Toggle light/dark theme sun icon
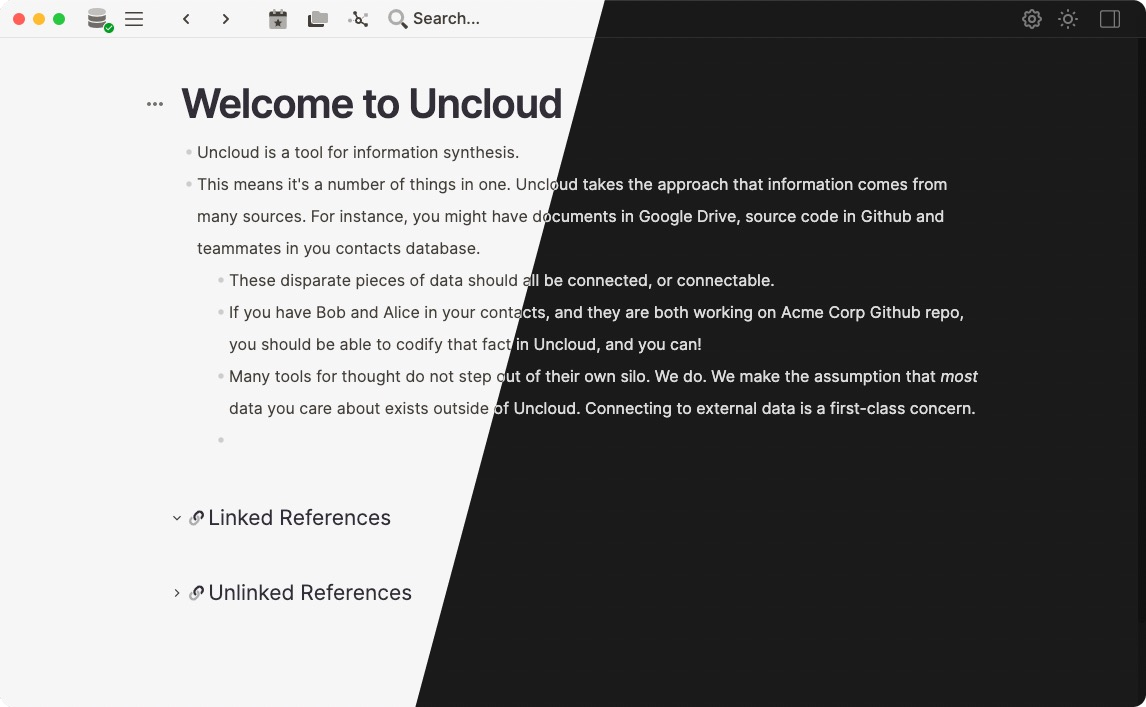Screen dimensions: 1146x707 (1068, 19)
